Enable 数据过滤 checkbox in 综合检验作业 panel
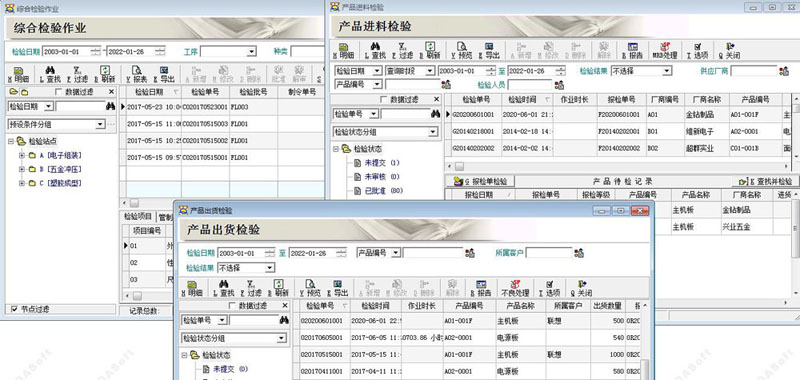The height and width of the screenshot is (380, 800). (59, 92)
